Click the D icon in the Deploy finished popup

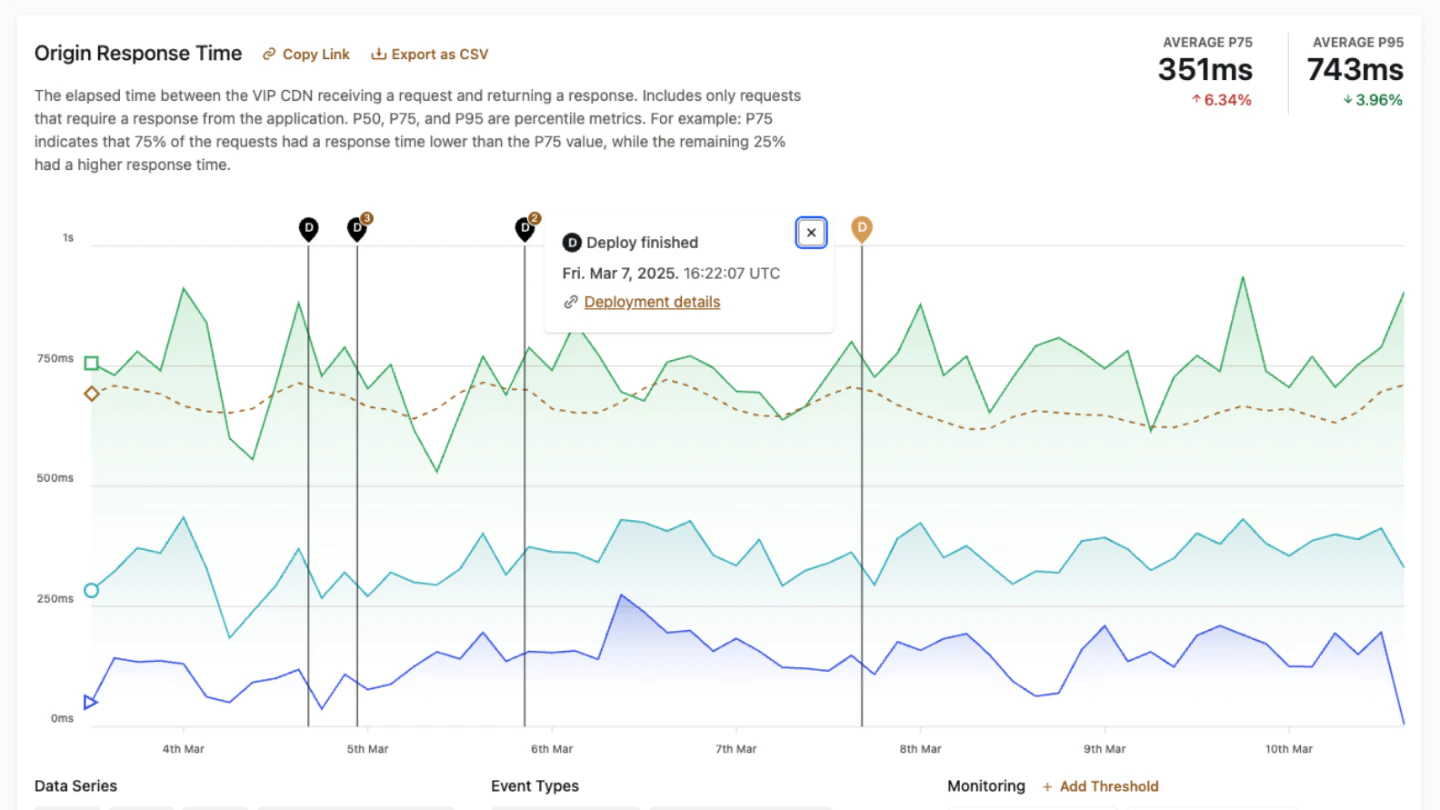pos(572,243)
